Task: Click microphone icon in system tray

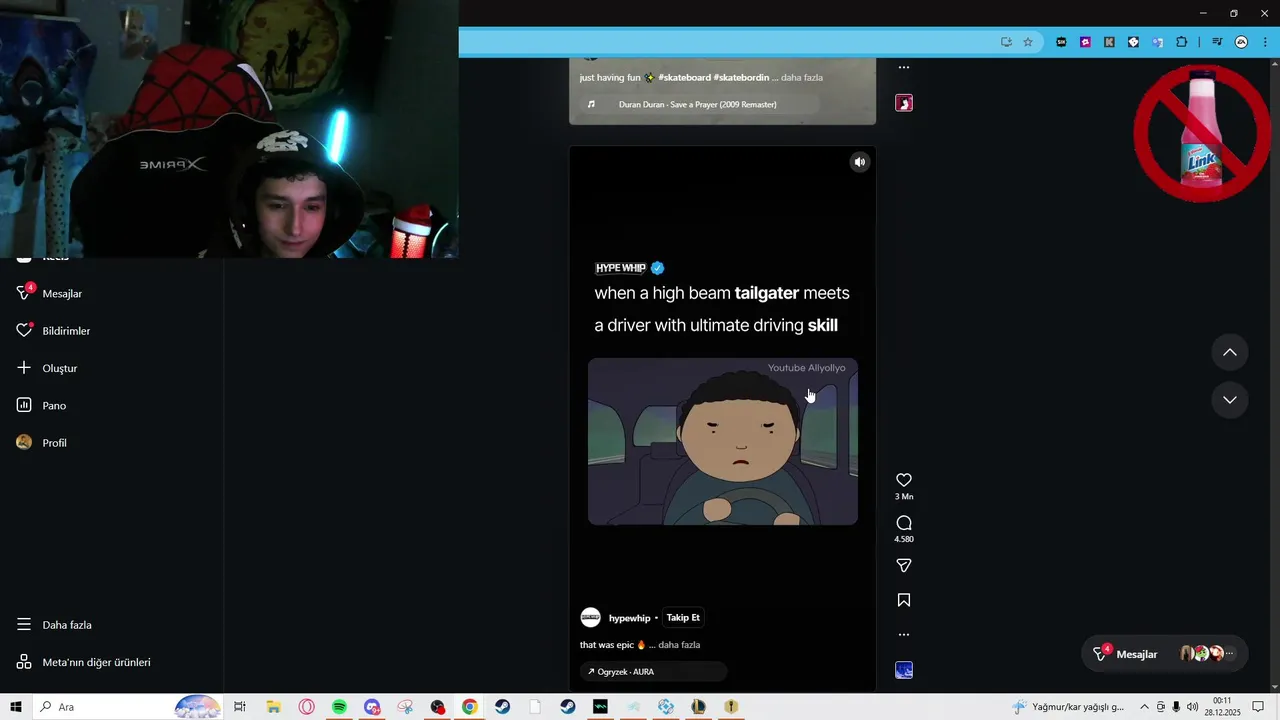Action: pyautogui.click(x=1176, y=707)
